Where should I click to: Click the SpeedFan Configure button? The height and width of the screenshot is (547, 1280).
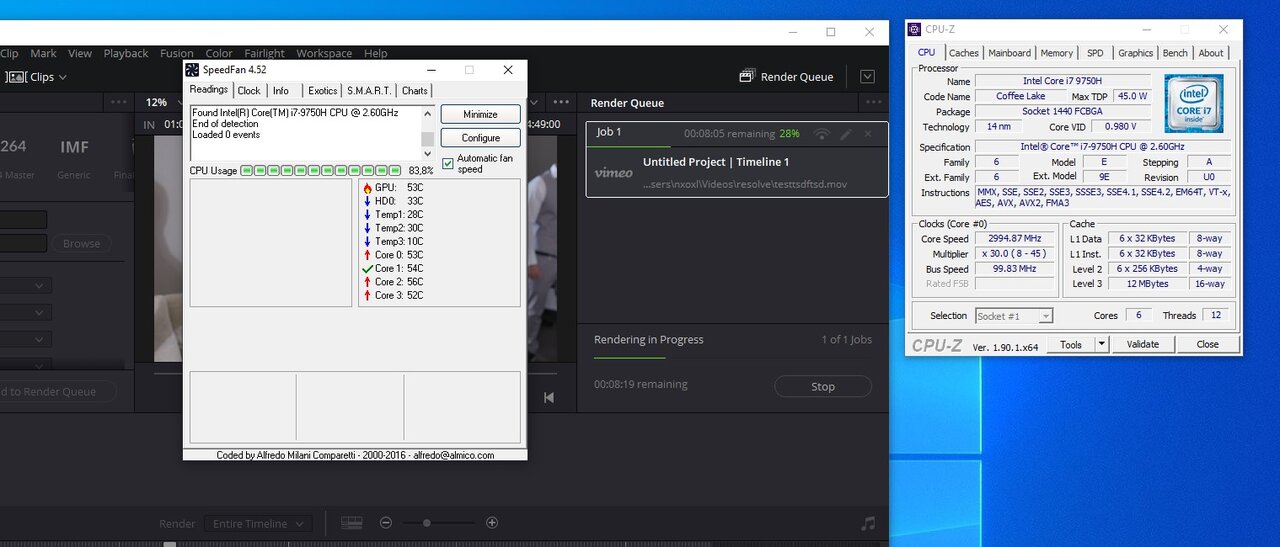tap(480, 137)
